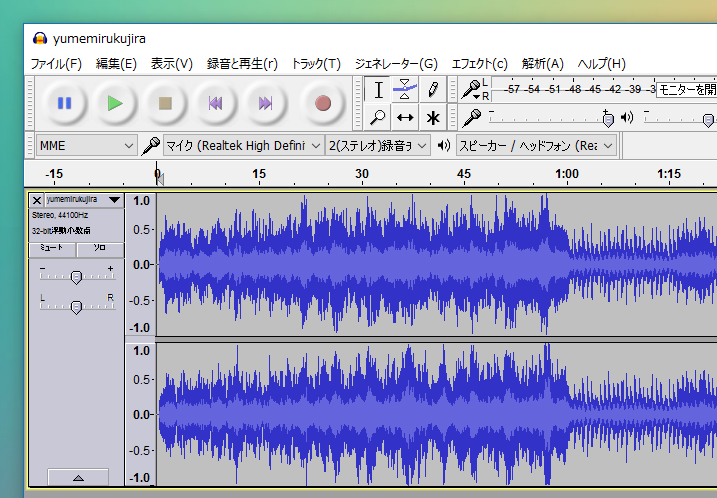Open the 解析(A) menu
The image size is (717, 498).
coord(543,64)
